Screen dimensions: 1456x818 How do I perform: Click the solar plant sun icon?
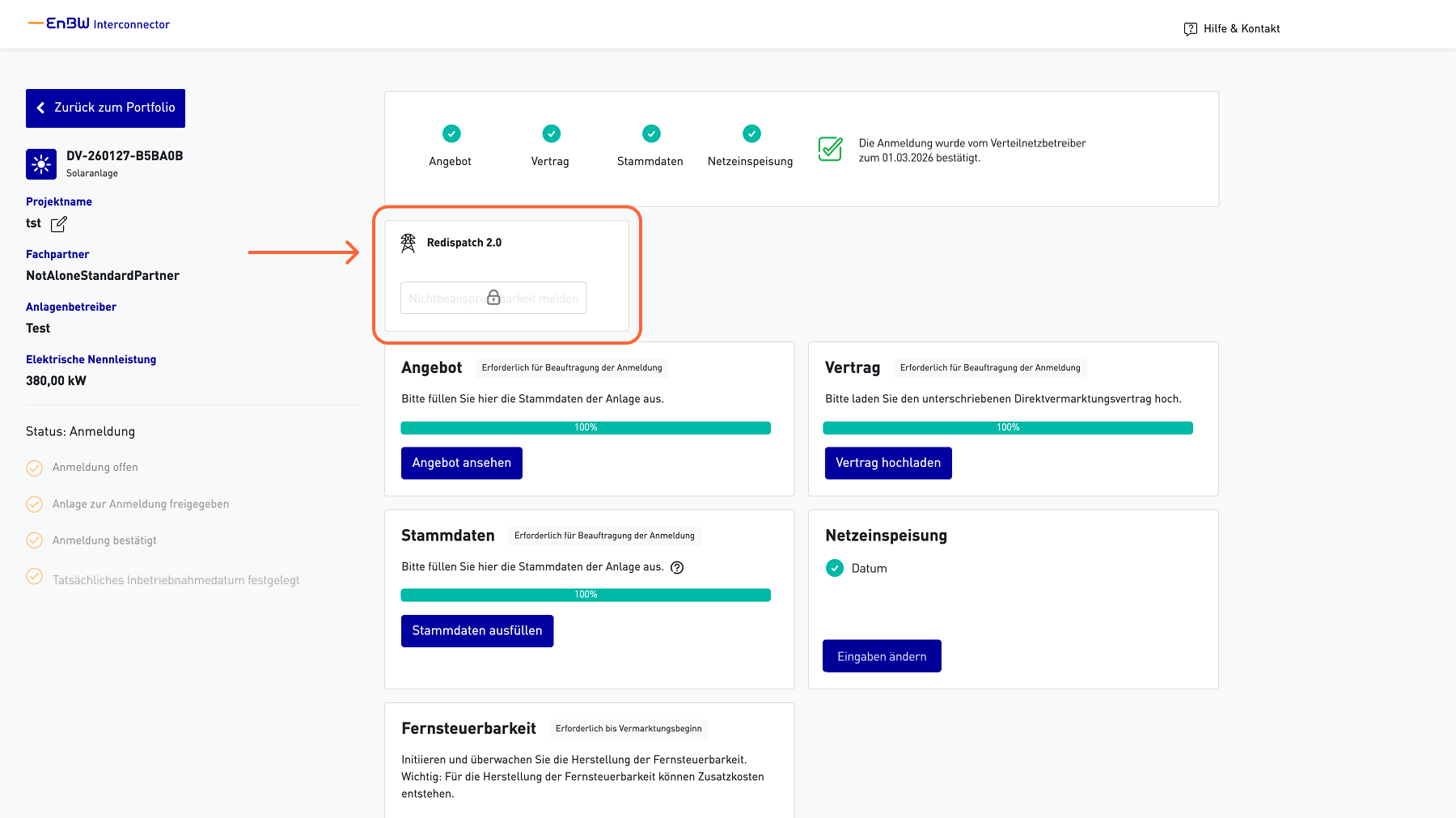pyautogui.click(x=41, y=164)
